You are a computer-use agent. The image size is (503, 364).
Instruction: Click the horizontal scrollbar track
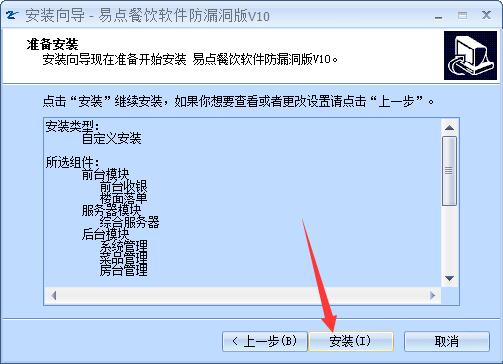point(243,295)
